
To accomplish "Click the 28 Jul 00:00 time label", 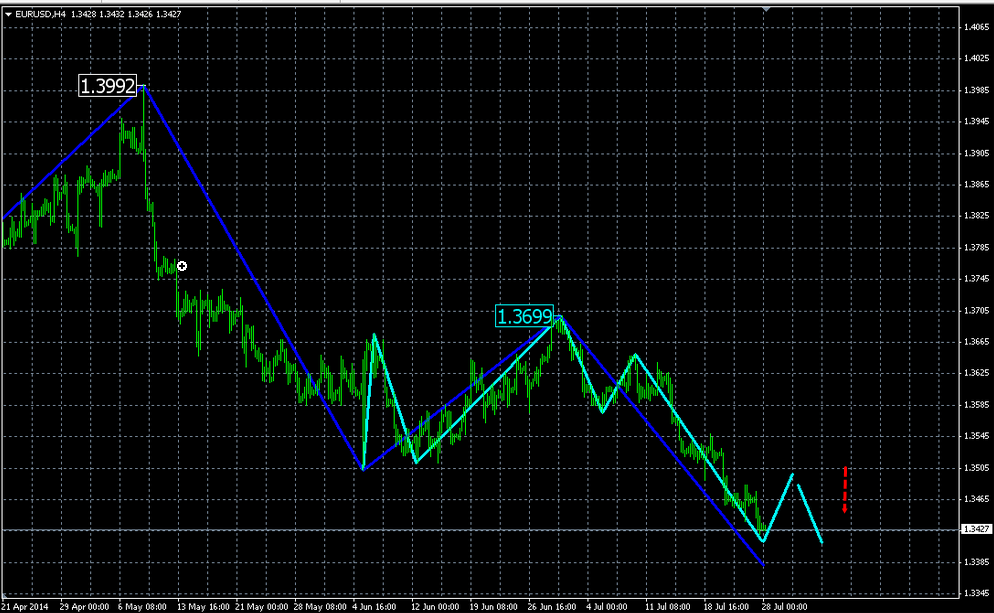I will 785,607.
